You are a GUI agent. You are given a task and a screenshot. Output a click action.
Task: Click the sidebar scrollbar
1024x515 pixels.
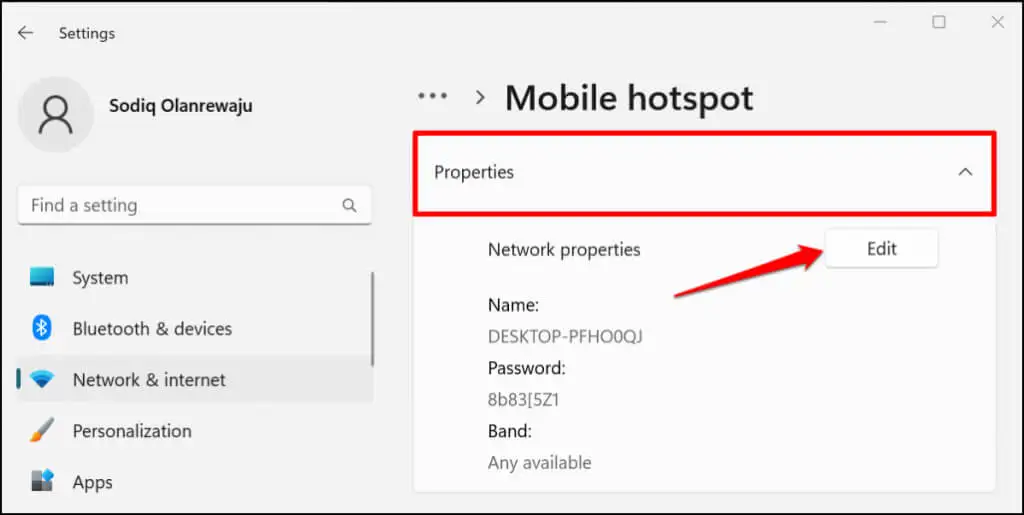tap(373, 319)
